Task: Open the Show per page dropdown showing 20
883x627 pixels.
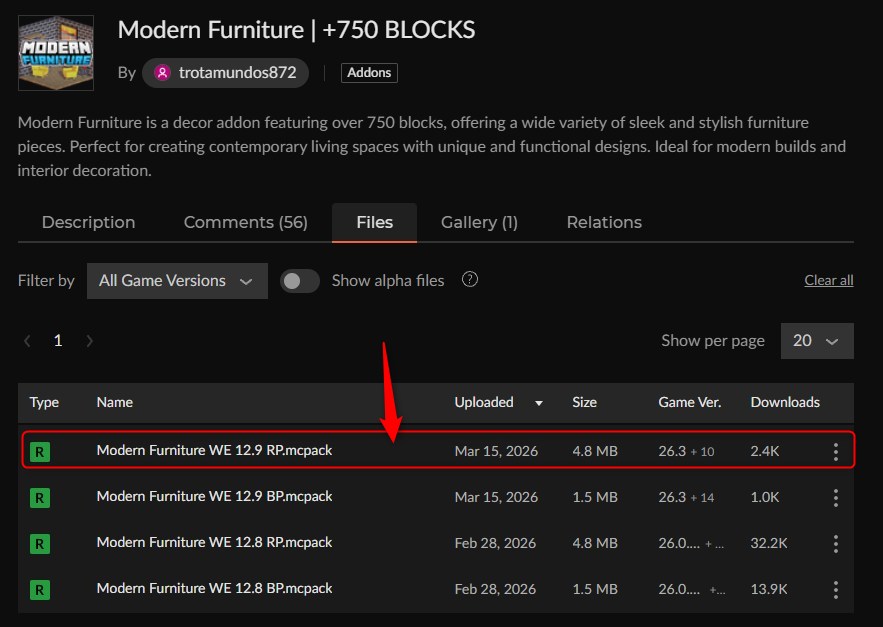Action: (817, 340)
